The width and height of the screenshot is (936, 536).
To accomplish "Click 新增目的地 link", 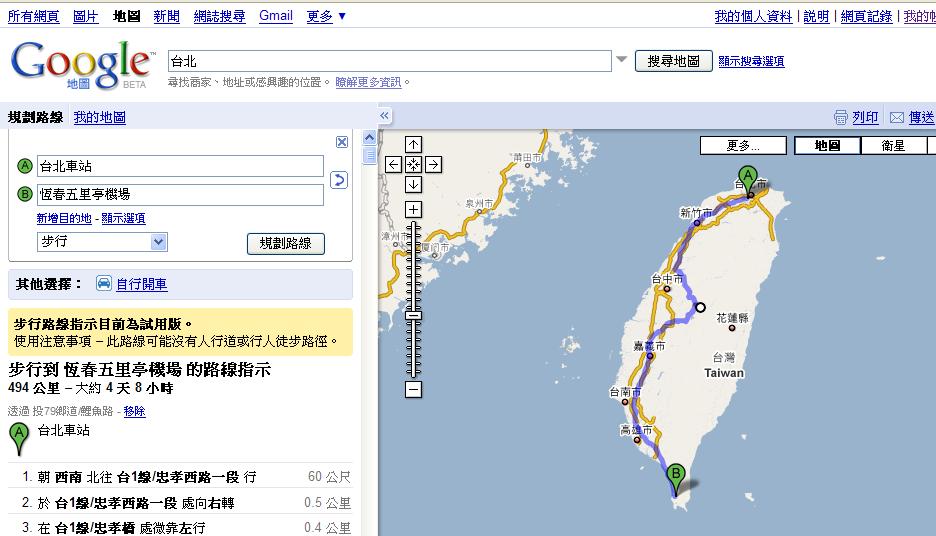I will [x=64, y=218].
